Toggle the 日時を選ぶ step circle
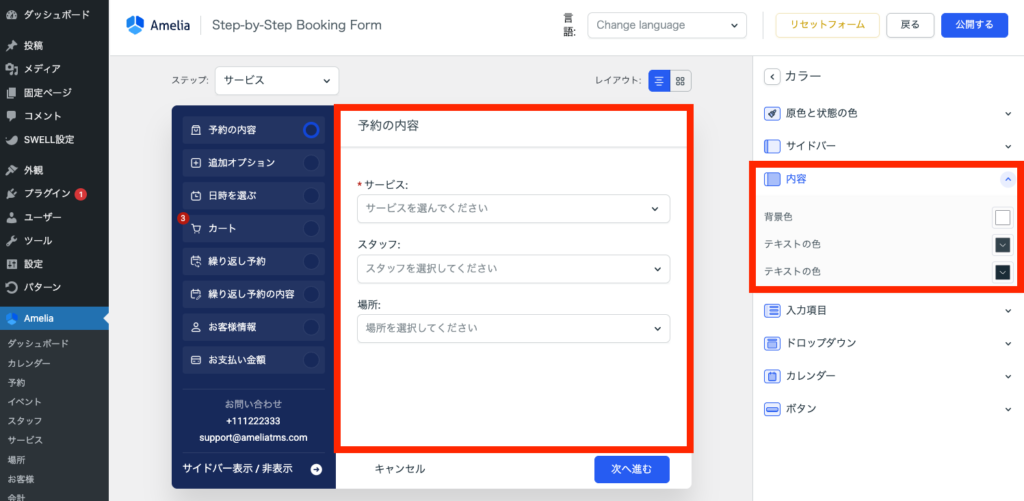 click(x=311, y=196)
